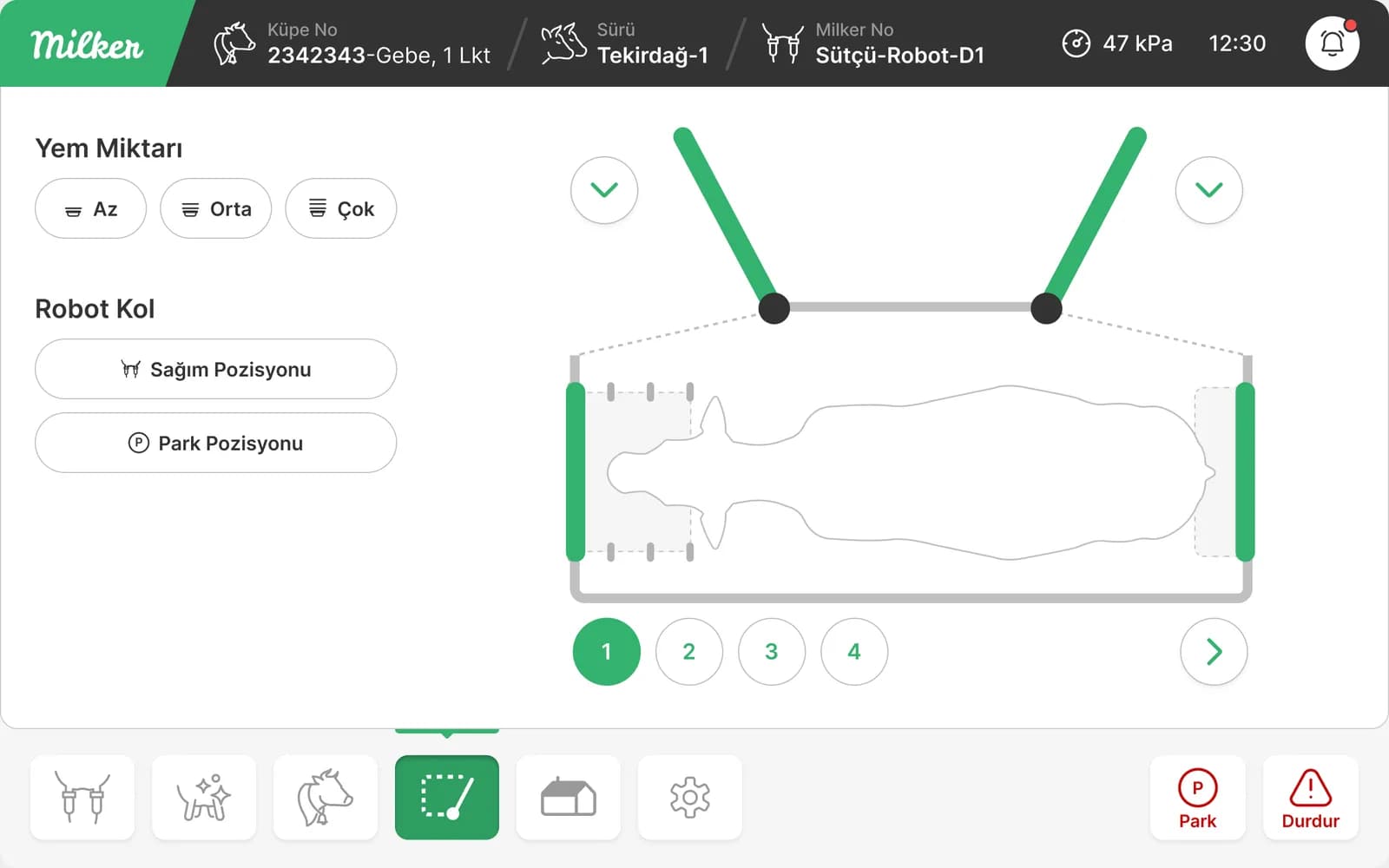The image size is (1389, 868).
Task: Set feed amount to Çok
Action: [x=340, y=208]
